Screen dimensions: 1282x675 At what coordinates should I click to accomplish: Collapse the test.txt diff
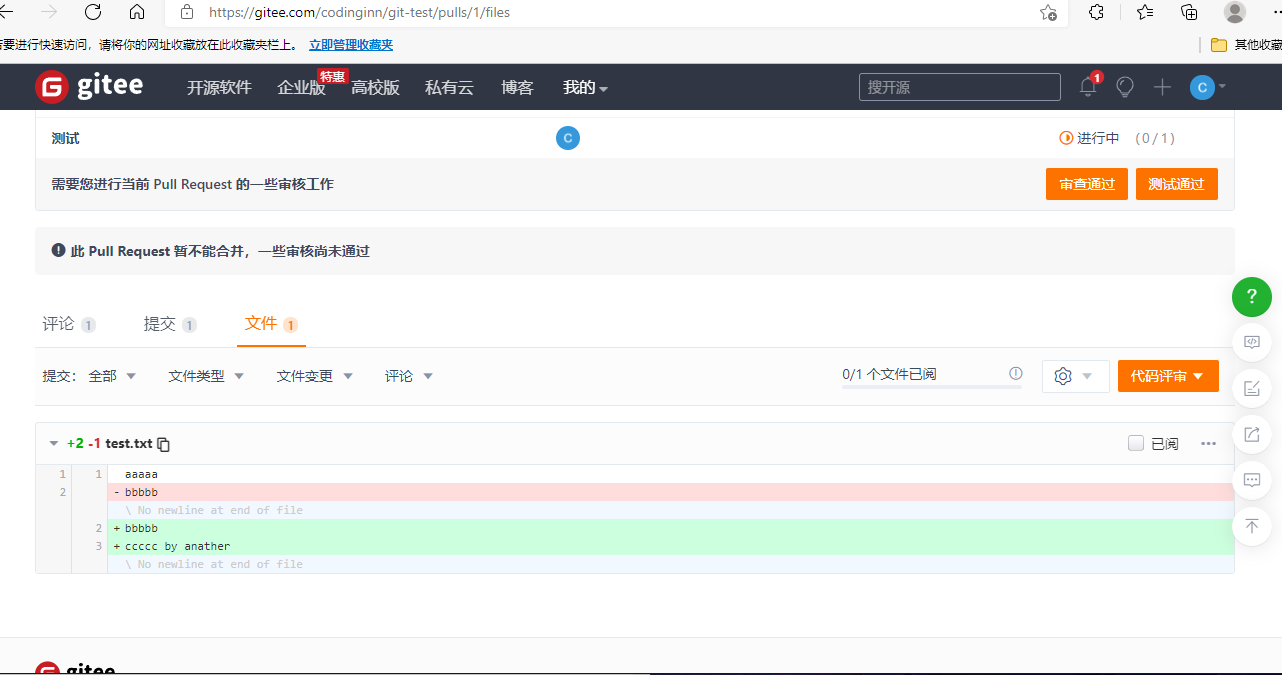pyautogui.click(x=54, y=443)
